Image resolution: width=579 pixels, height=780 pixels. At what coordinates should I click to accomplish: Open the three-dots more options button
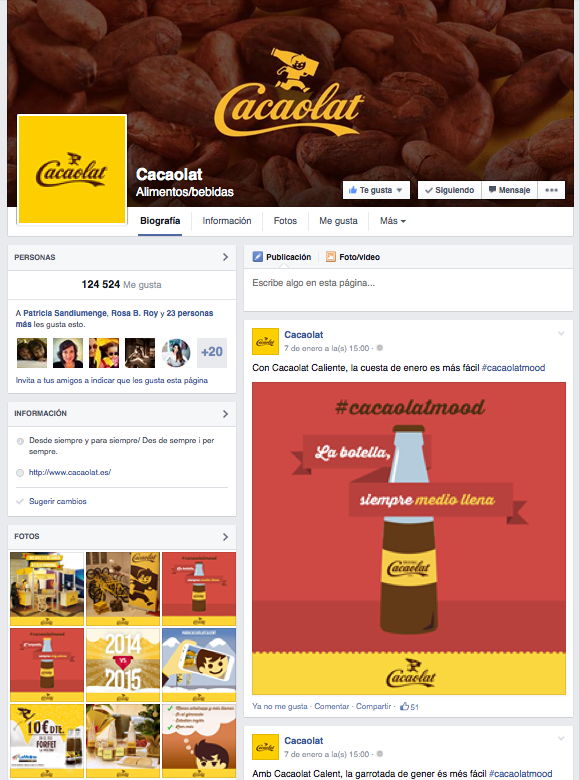click(x=551, y=190)
